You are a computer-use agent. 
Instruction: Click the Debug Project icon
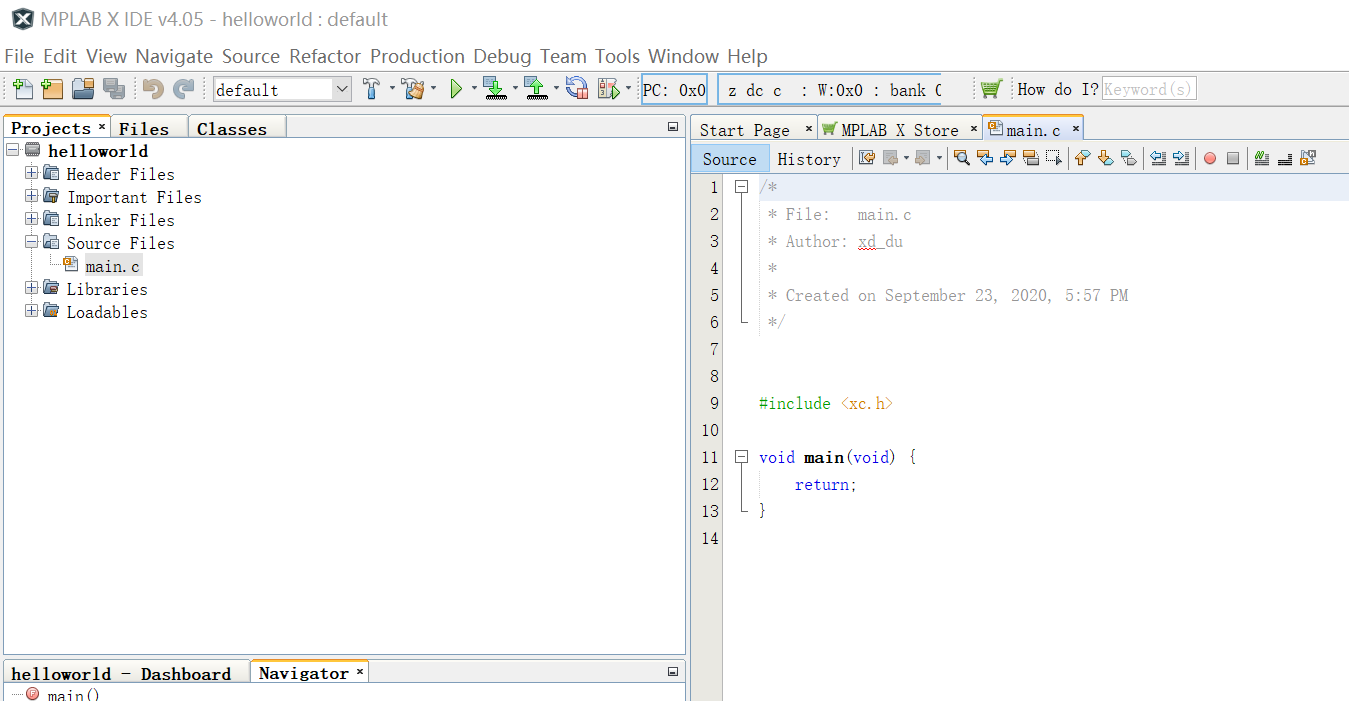(x=608, y=89)
